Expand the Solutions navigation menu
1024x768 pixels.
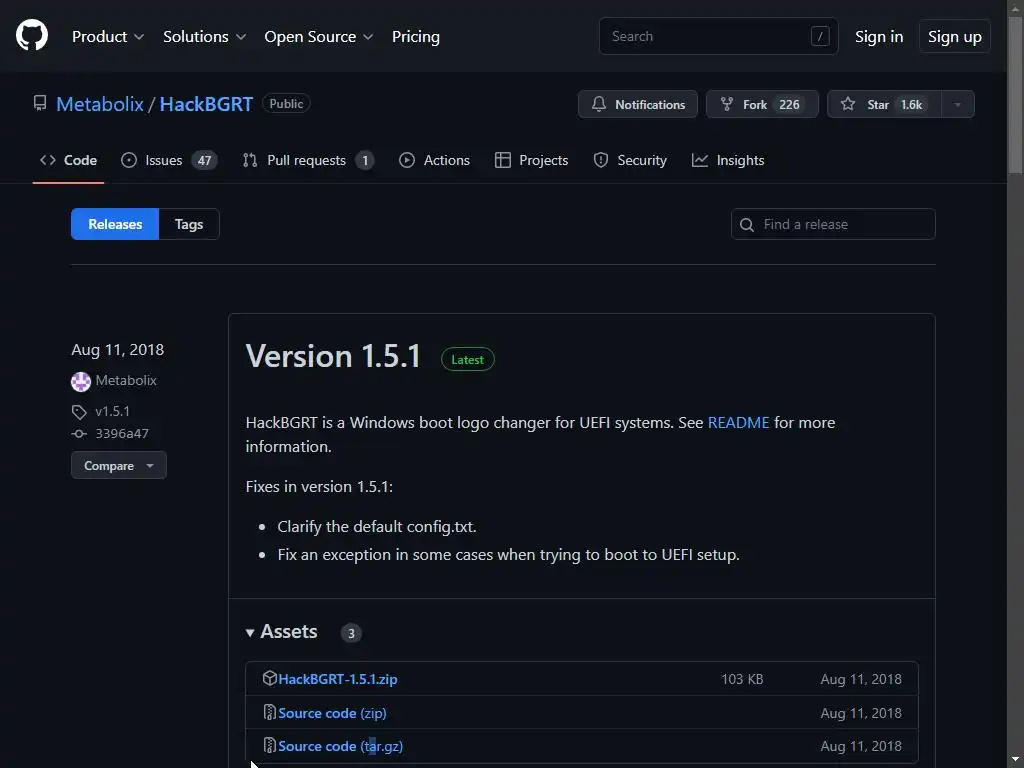pos(204,37)
